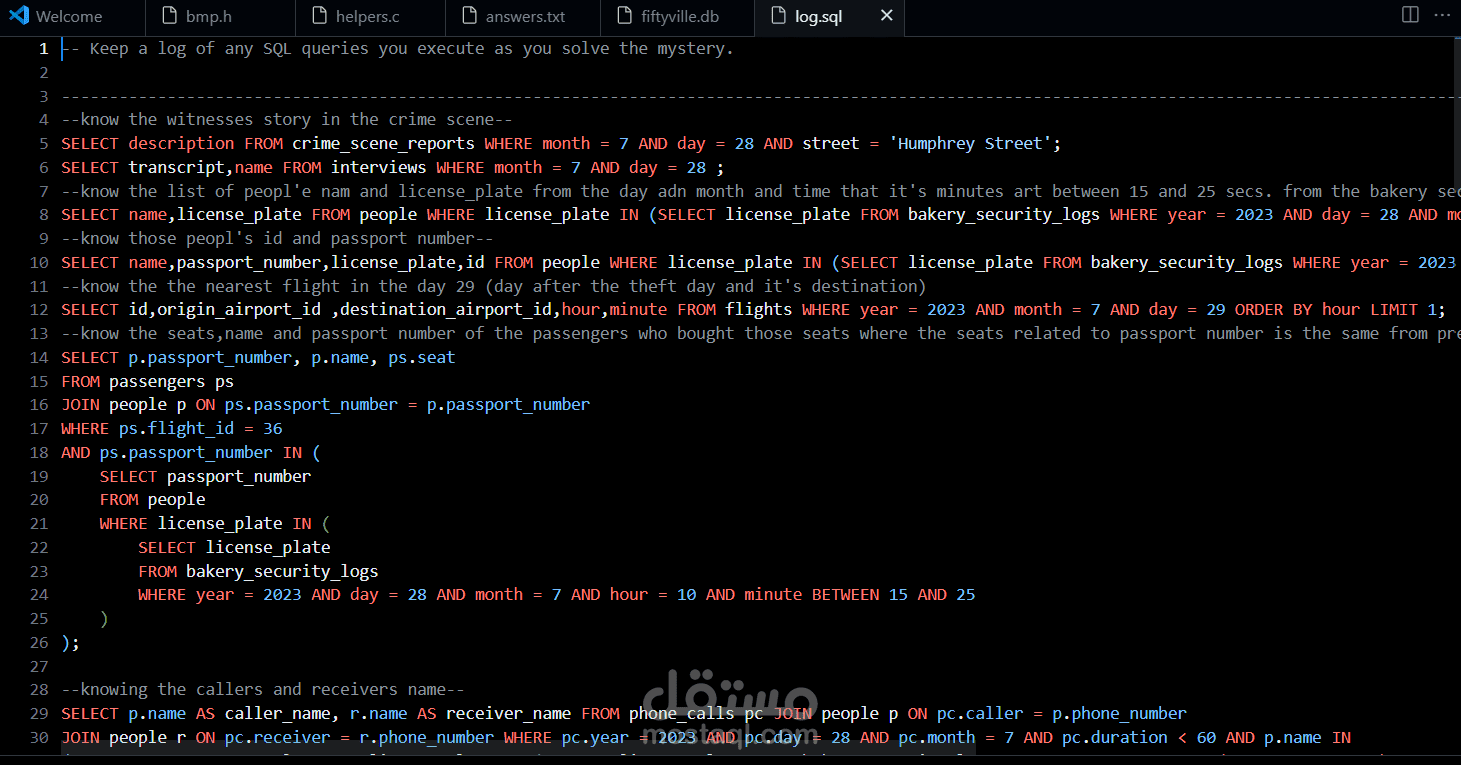
Task: Click 'ps.seat' on line 14
Action: (421, 357)
